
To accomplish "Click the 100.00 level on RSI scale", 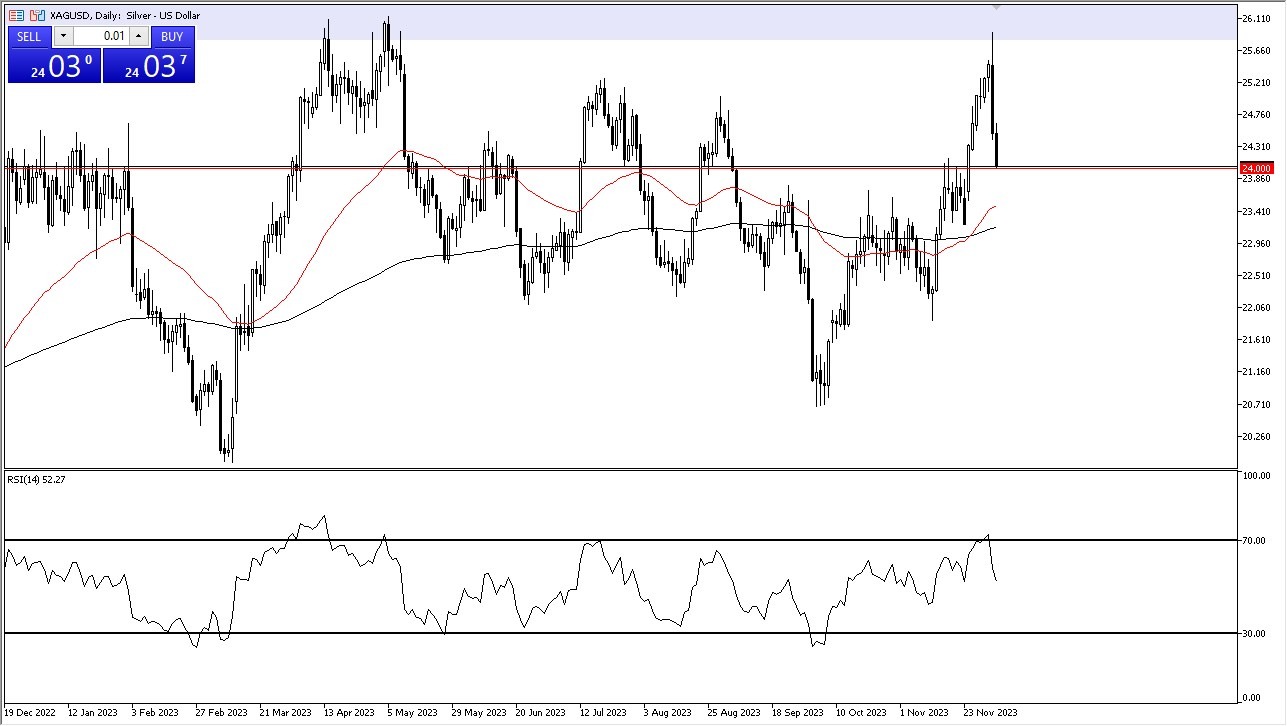I will pos(1256,476).
